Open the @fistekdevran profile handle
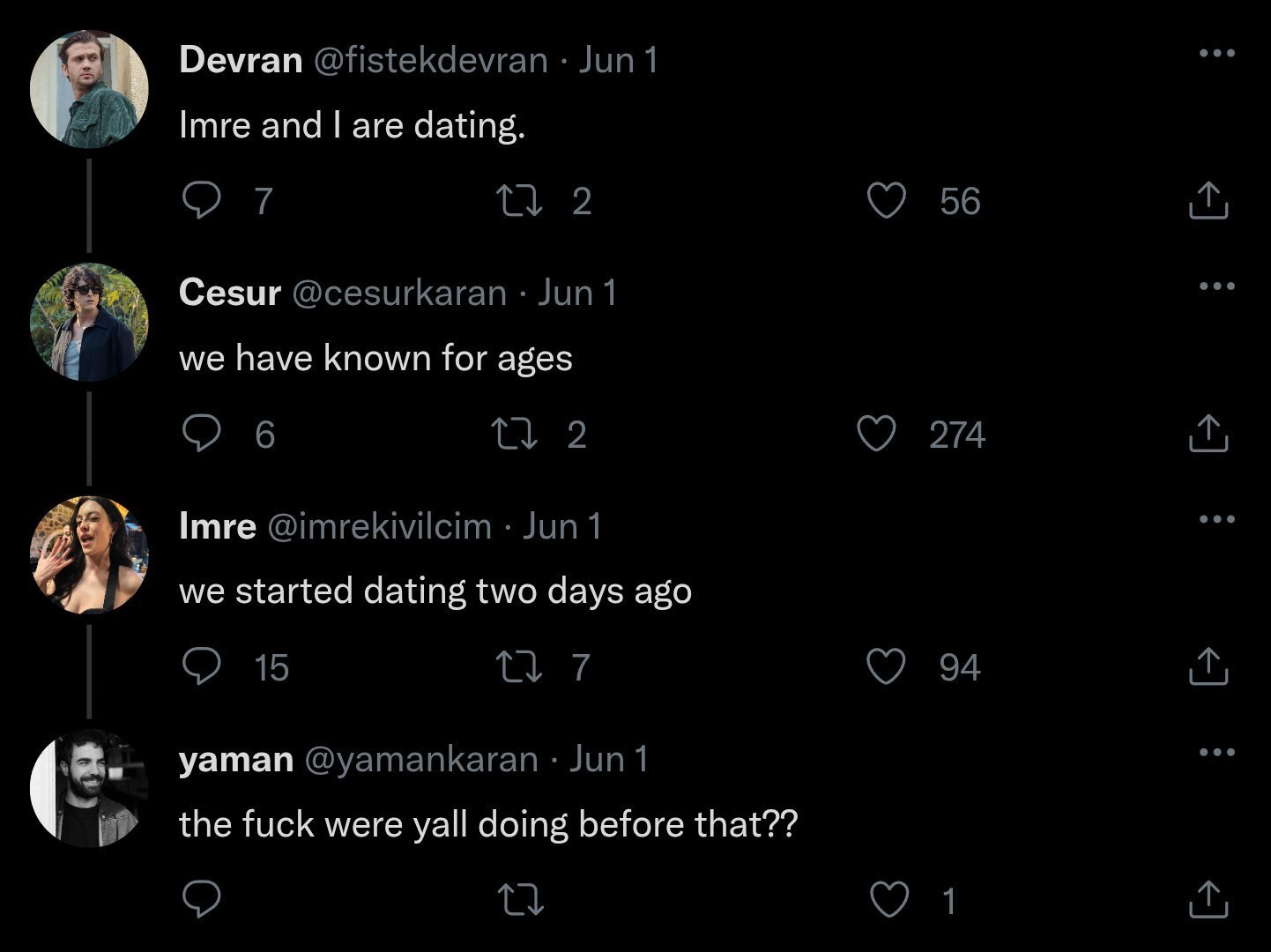The image size is (1271, 952). coord(430,60)
